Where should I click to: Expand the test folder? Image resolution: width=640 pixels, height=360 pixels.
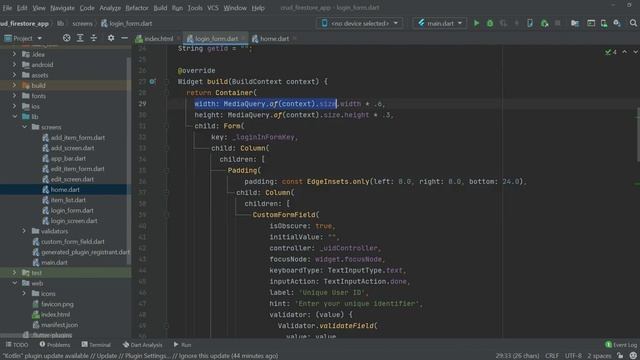tap(14, 273)
